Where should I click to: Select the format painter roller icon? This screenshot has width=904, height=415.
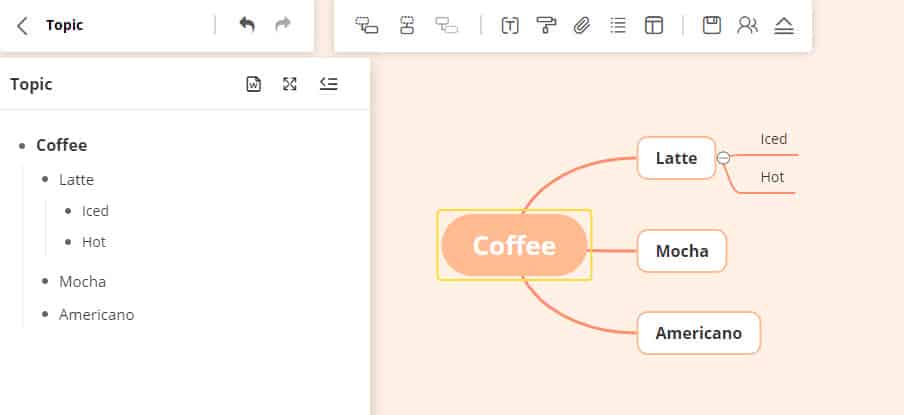(x=546, y=25)
